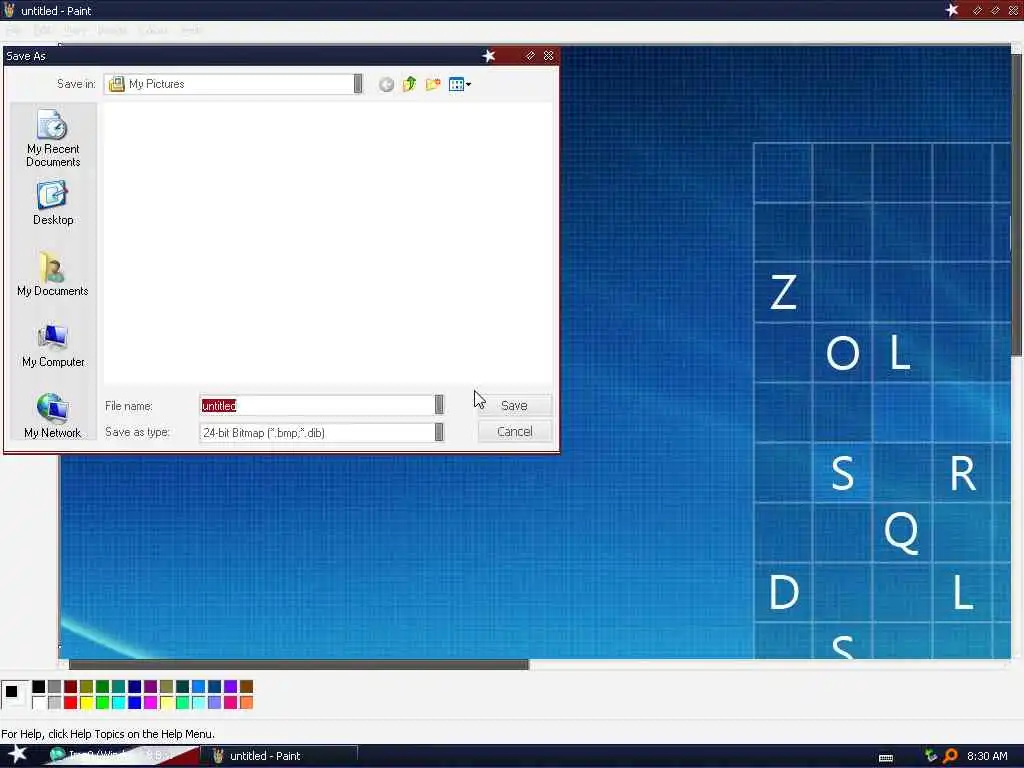The image size is (1024, 768).
Task: Open My Network in the places bar
Action: coord(53,416)
